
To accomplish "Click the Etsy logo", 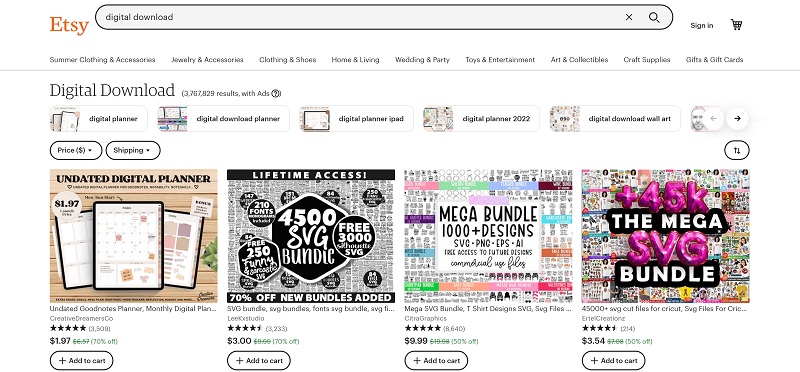I will coord(69,25).
